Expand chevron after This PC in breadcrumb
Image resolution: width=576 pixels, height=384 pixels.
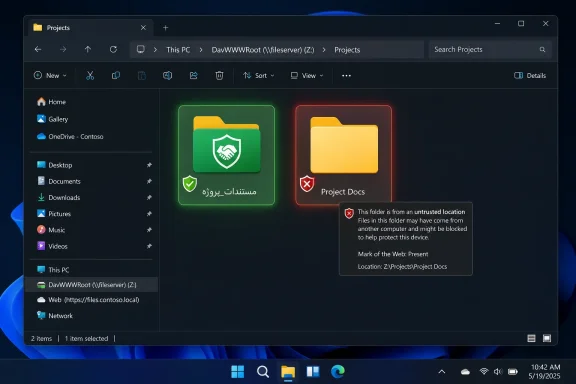point(201,50)
